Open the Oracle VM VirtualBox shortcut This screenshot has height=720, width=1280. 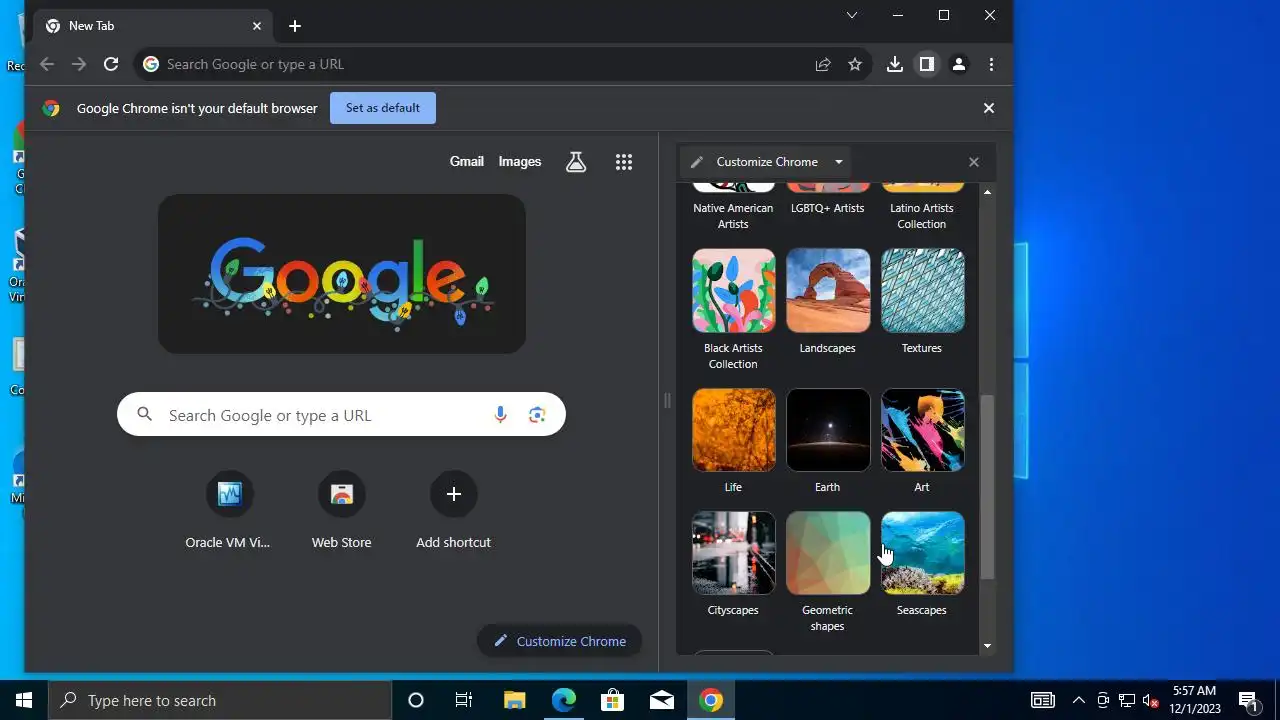coord(229,512)
